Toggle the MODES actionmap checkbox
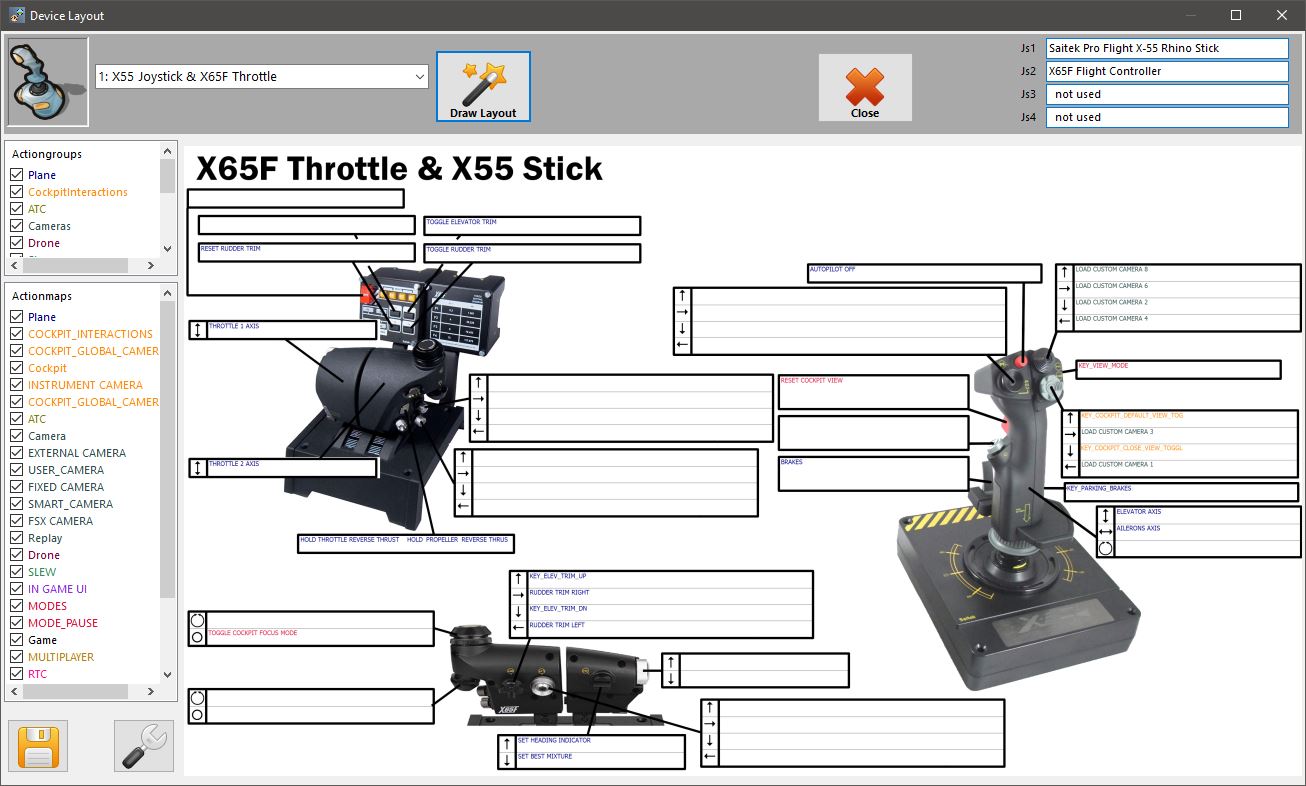Image resolution: width=1306 pixels, height=786 pixels. (x=17, y=606)
